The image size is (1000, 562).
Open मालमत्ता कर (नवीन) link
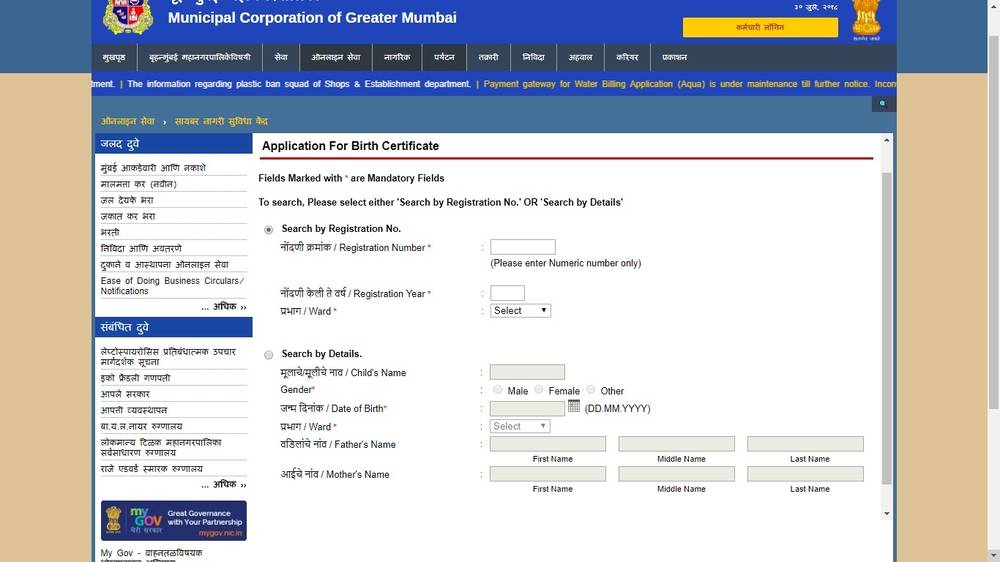pos(138,184)
